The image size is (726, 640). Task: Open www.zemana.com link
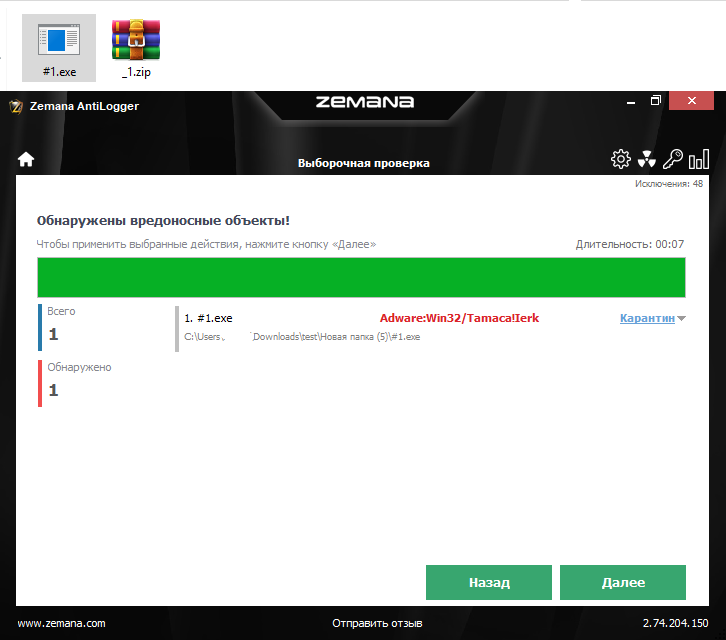pyautogui.click(x=62, y=623)
